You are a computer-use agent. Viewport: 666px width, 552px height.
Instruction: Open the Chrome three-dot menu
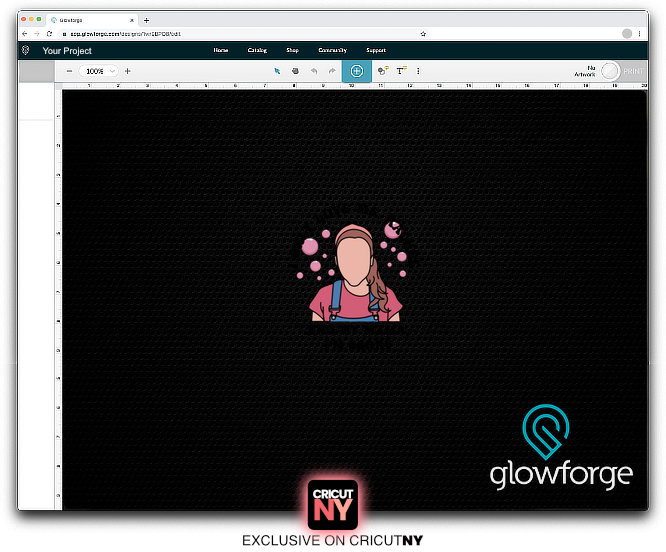(639, 34)
